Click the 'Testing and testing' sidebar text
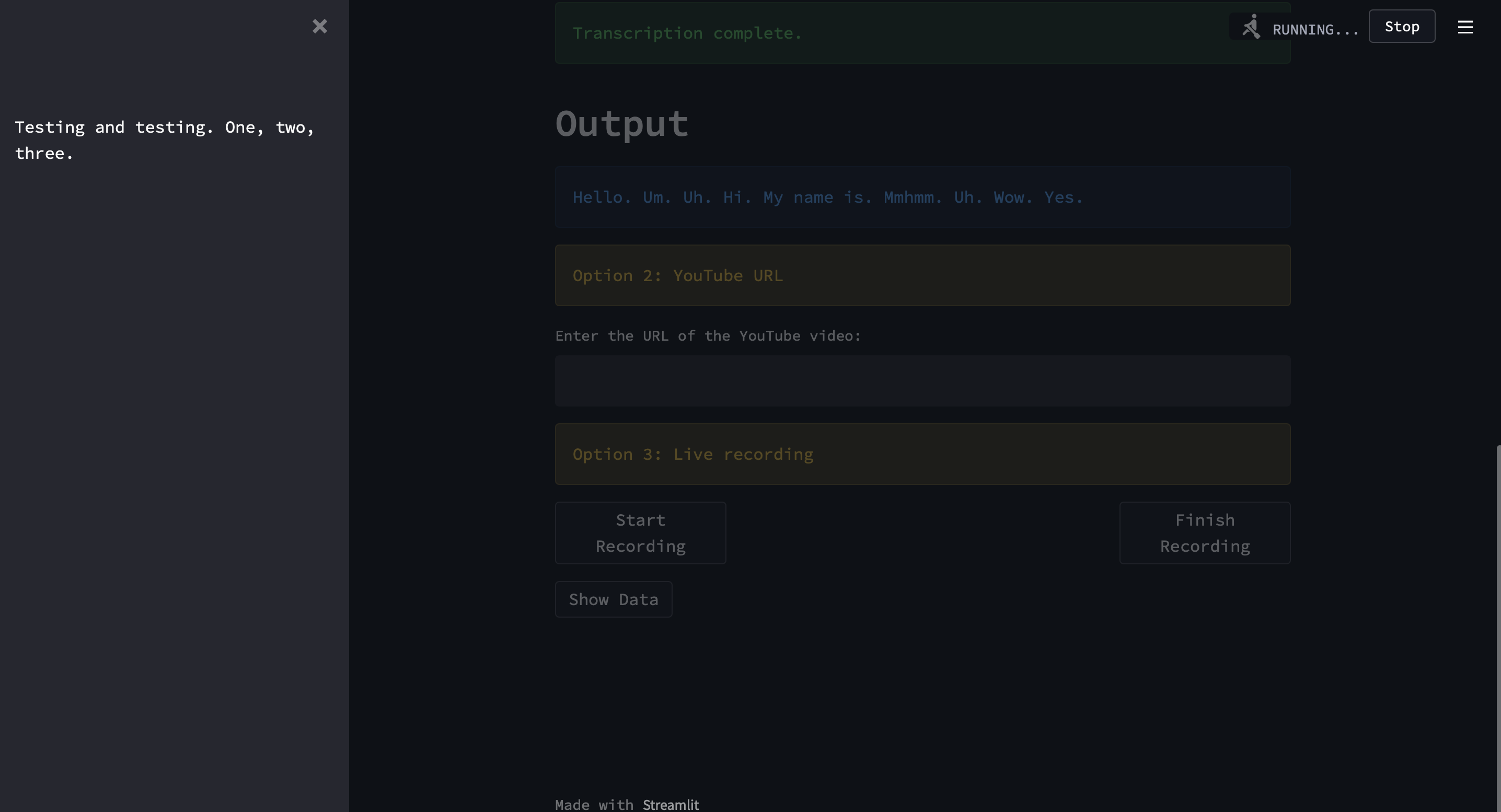This screenshot has width=1501, height=812. (164, 140)
